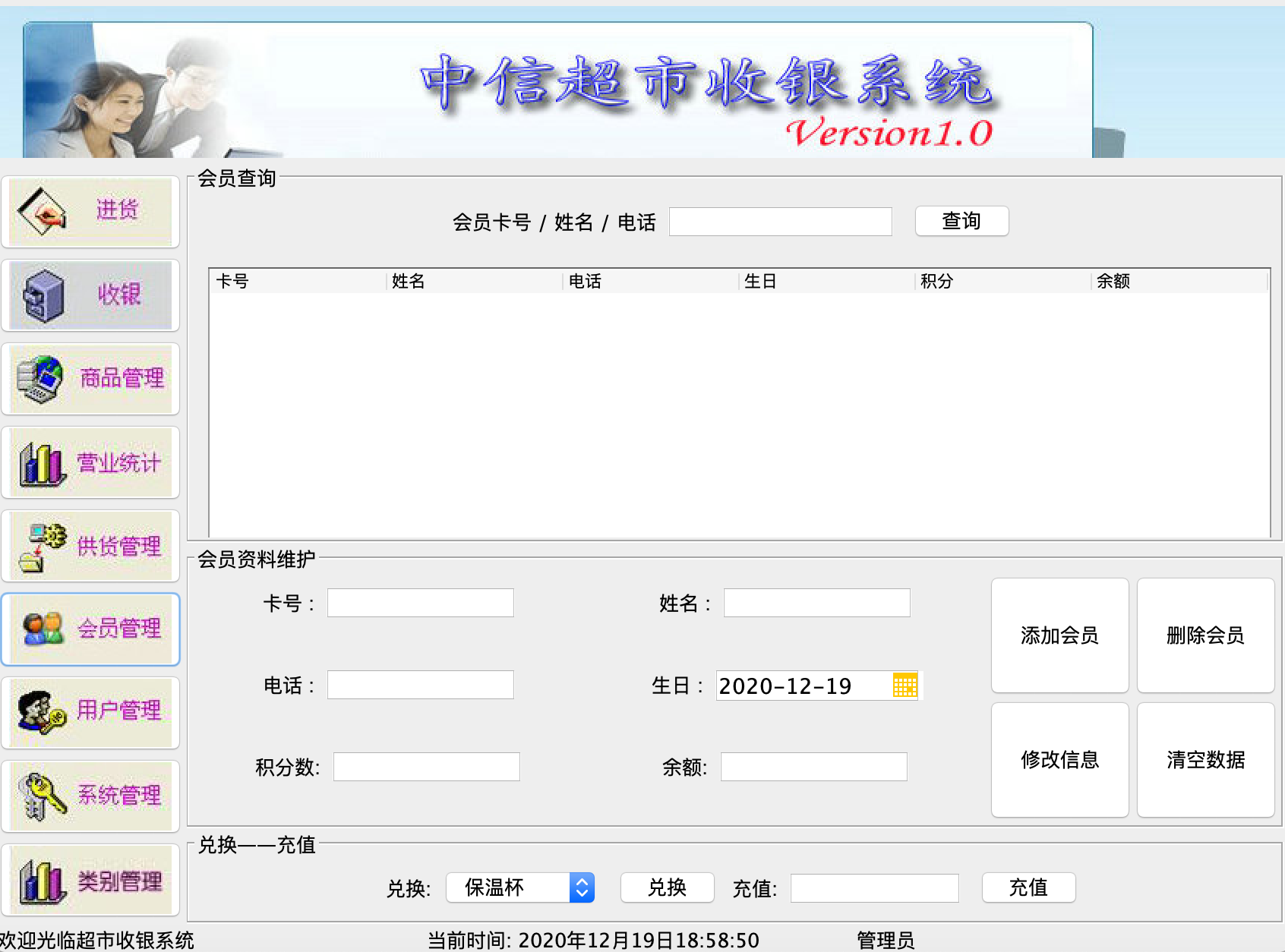Image resolution: width=1285 pixels, height=952 pixels.
Task: Select the 会员管理 member management icon
Action: (90, 629)
